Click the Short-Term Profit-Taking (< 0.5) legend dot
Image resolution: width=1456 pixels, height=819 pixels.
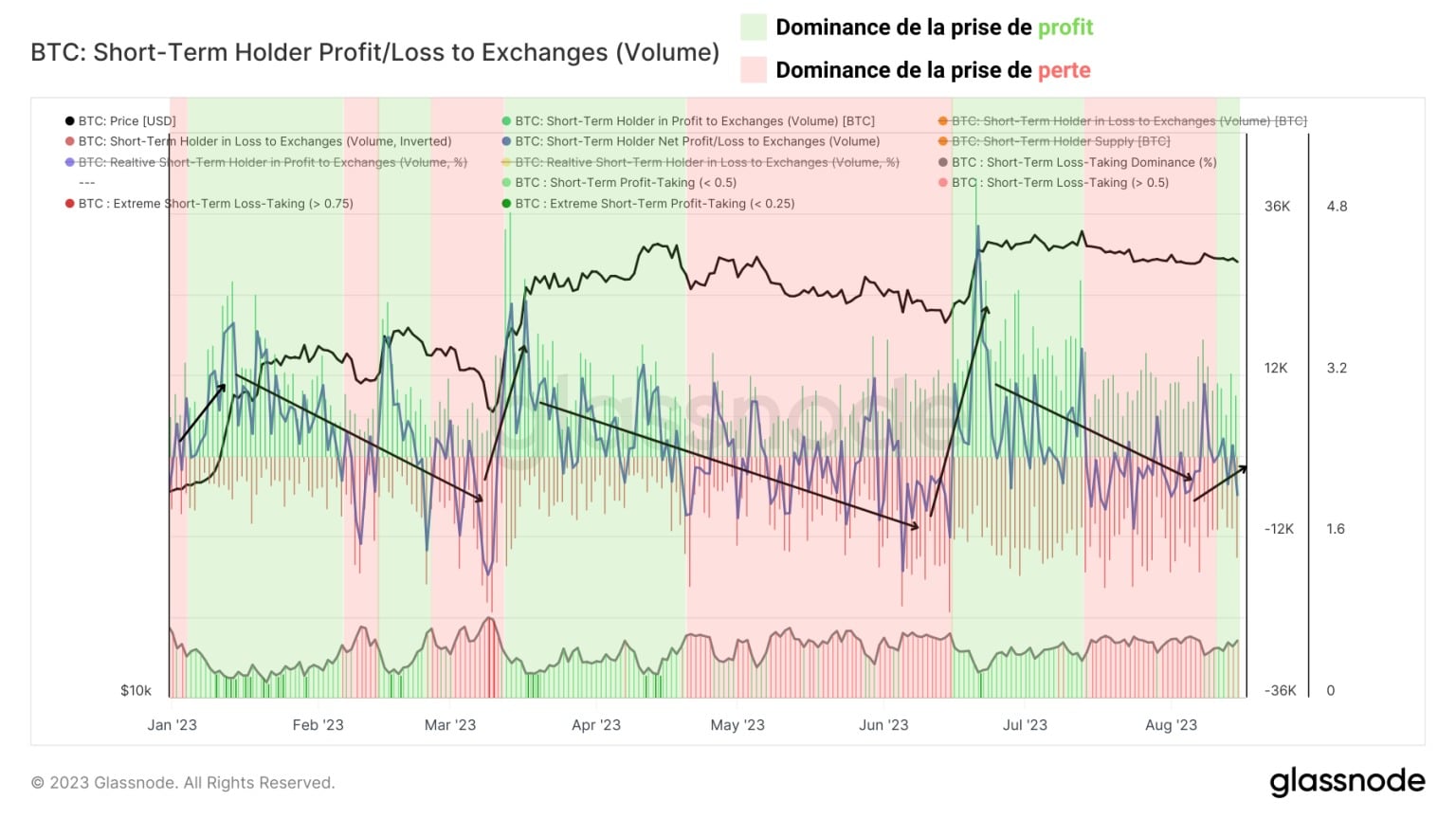point(507,183)
